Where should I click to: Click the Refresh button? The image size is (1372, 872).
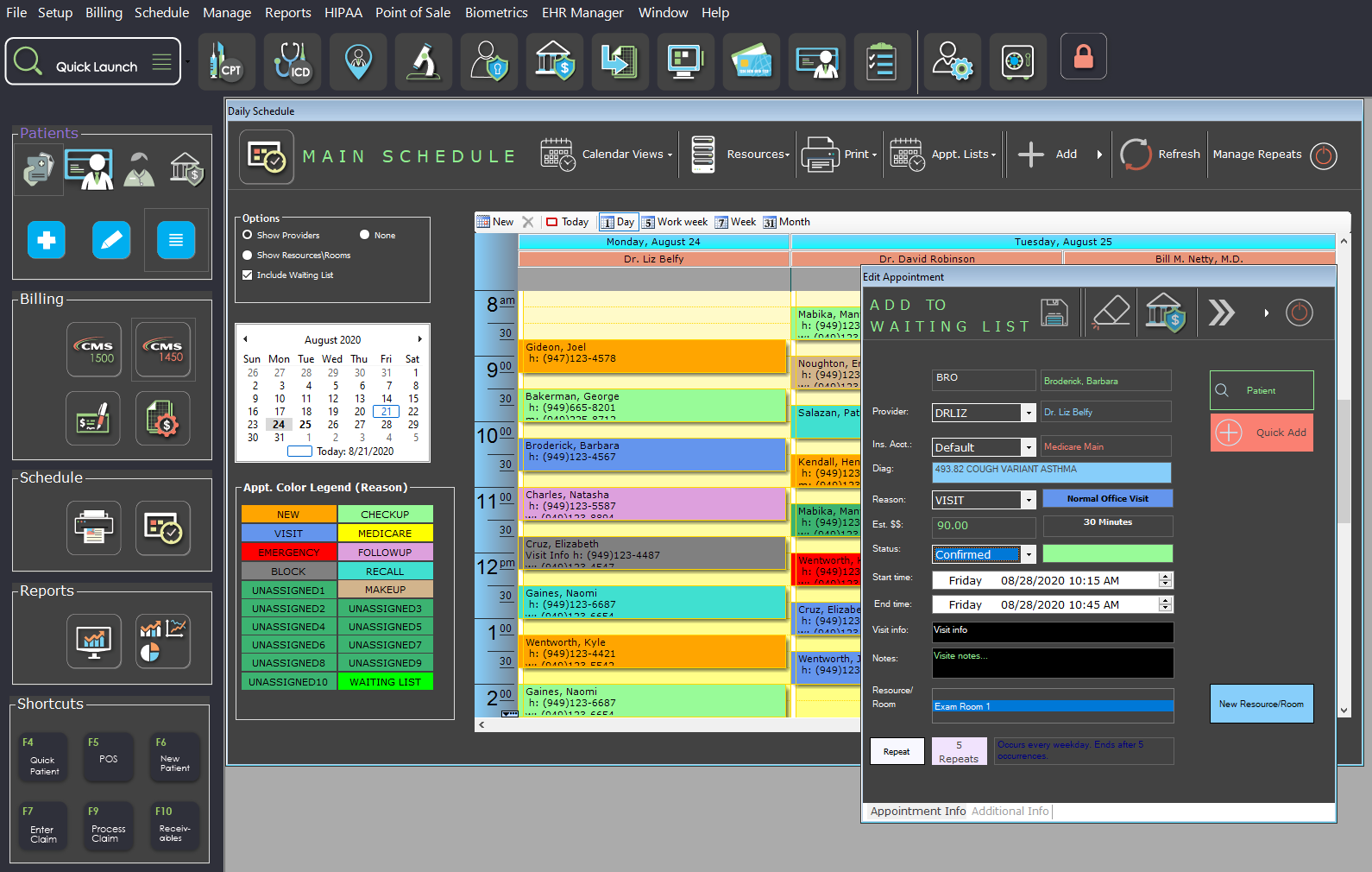click(x=1161, y=155)
